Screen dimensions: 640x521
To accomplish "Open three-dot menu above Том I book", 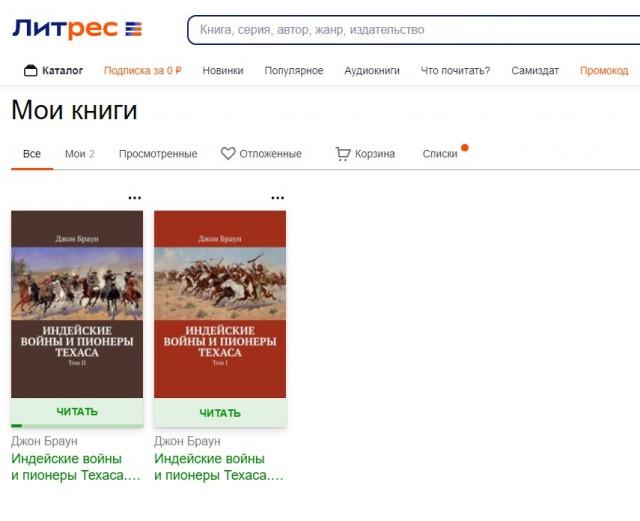I will point(278,198).
